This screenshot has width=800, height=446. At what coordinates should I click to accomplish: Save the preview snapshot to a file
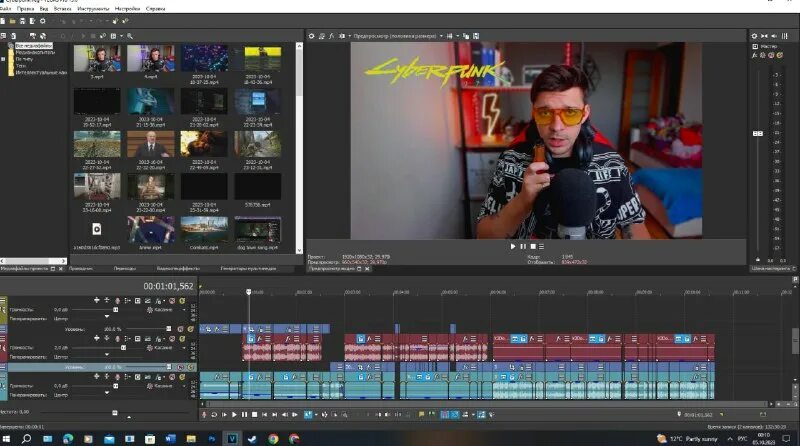476,36
